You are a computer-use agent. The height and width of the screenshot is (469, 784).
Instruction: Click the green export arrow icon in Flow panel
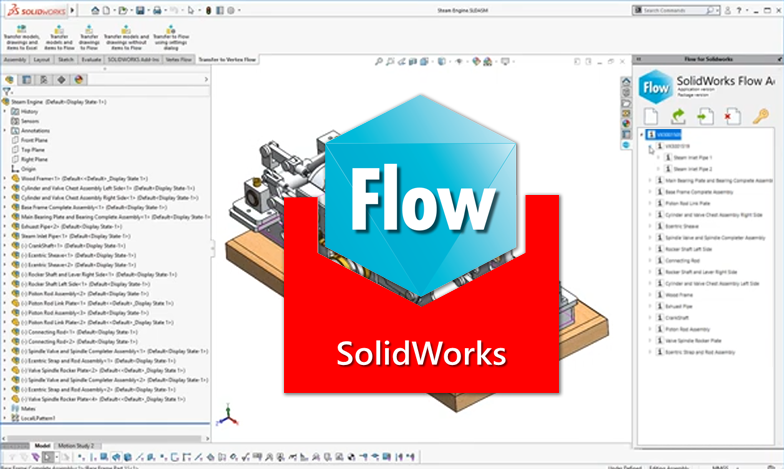pos(678,116)
